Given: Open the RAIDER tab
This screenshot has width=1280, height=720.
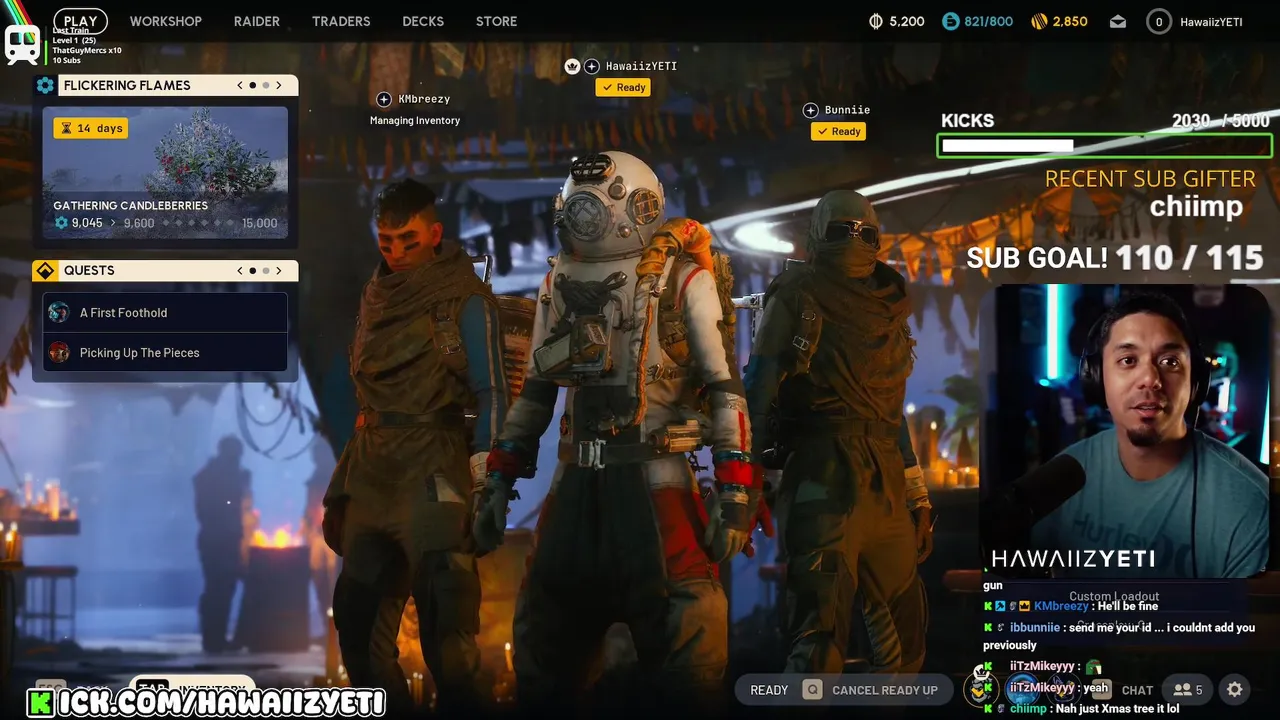Looking at the screenshot, I should pos(257,21).
